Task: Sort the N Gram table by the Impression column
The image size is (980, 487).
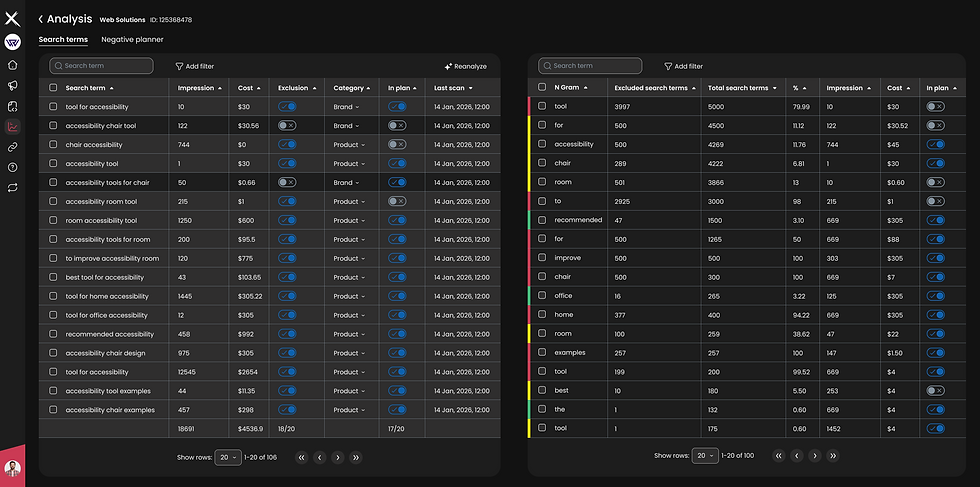Action: pos(849,88)
